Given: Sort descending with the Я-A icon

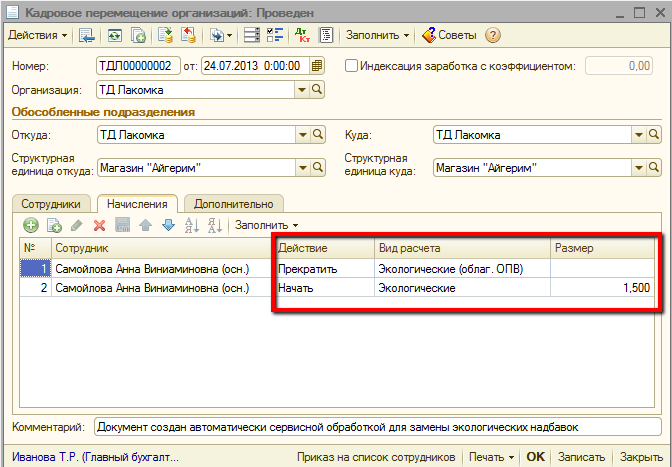Looking at the screenshot, I should tap(213, 226).
